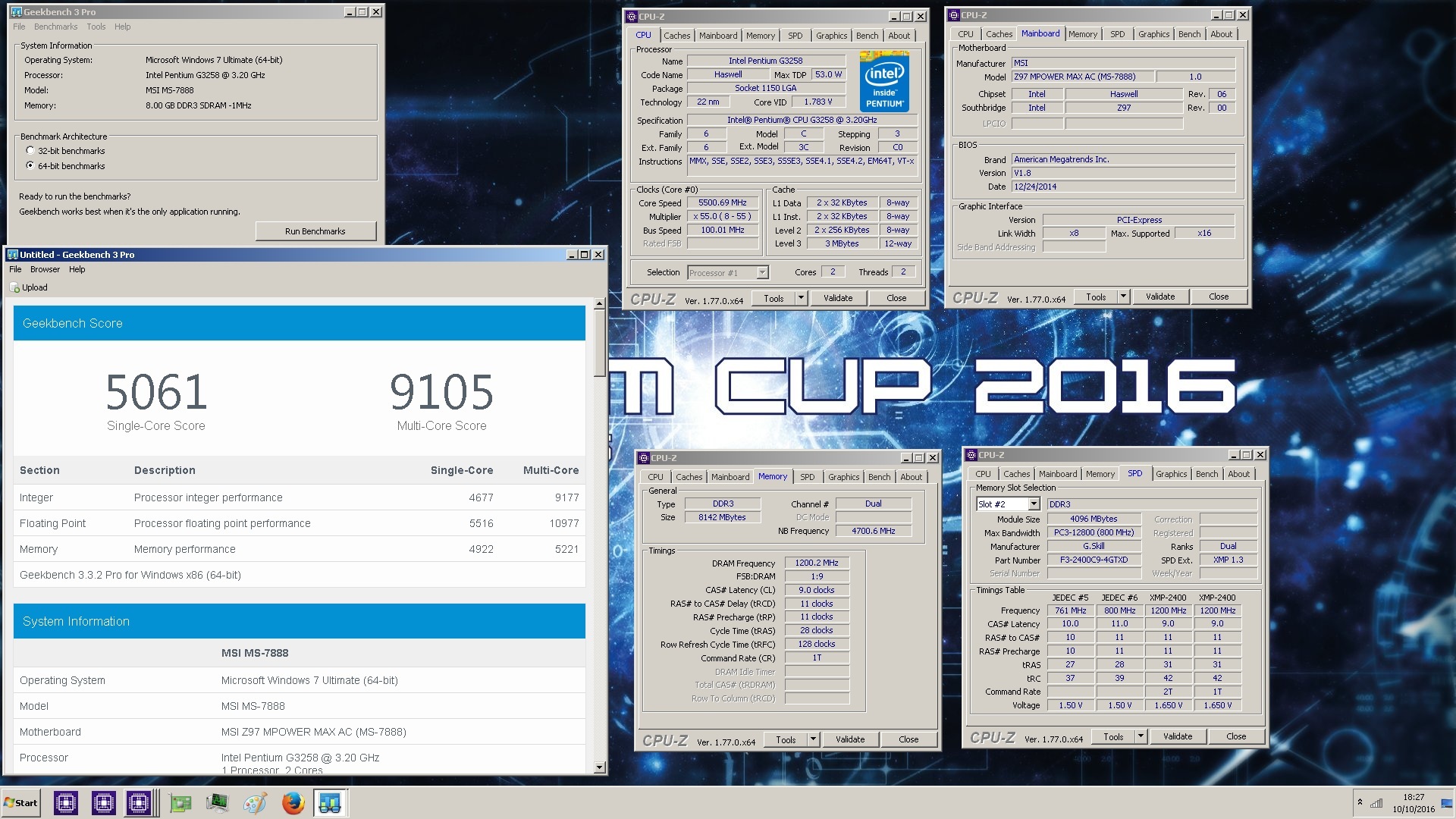Open Tools menu in Geekbench launcher
1456x819 pixels.
[x=96, y=27]
